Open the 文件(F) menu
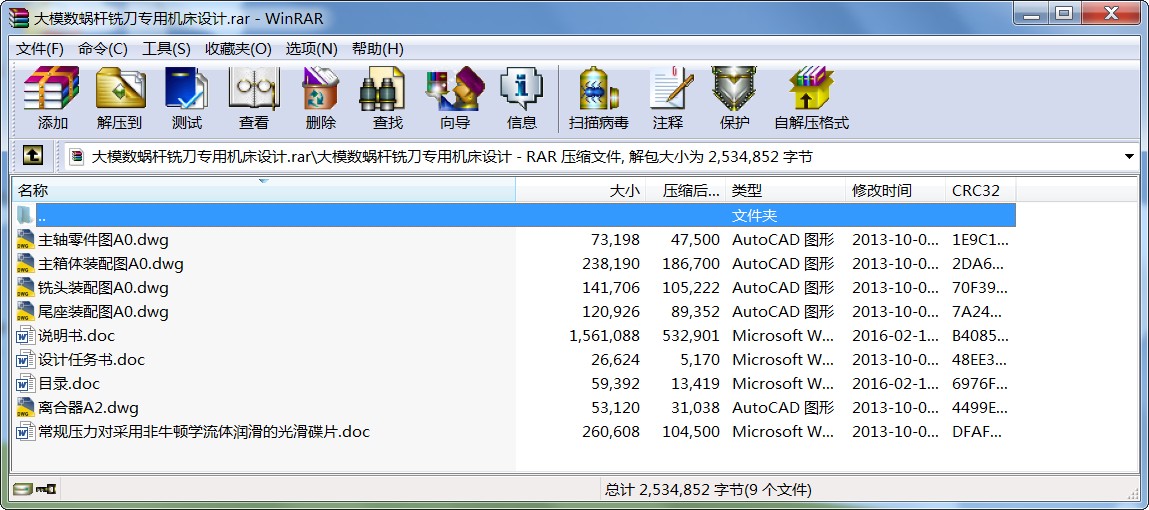 click(40, 49)
